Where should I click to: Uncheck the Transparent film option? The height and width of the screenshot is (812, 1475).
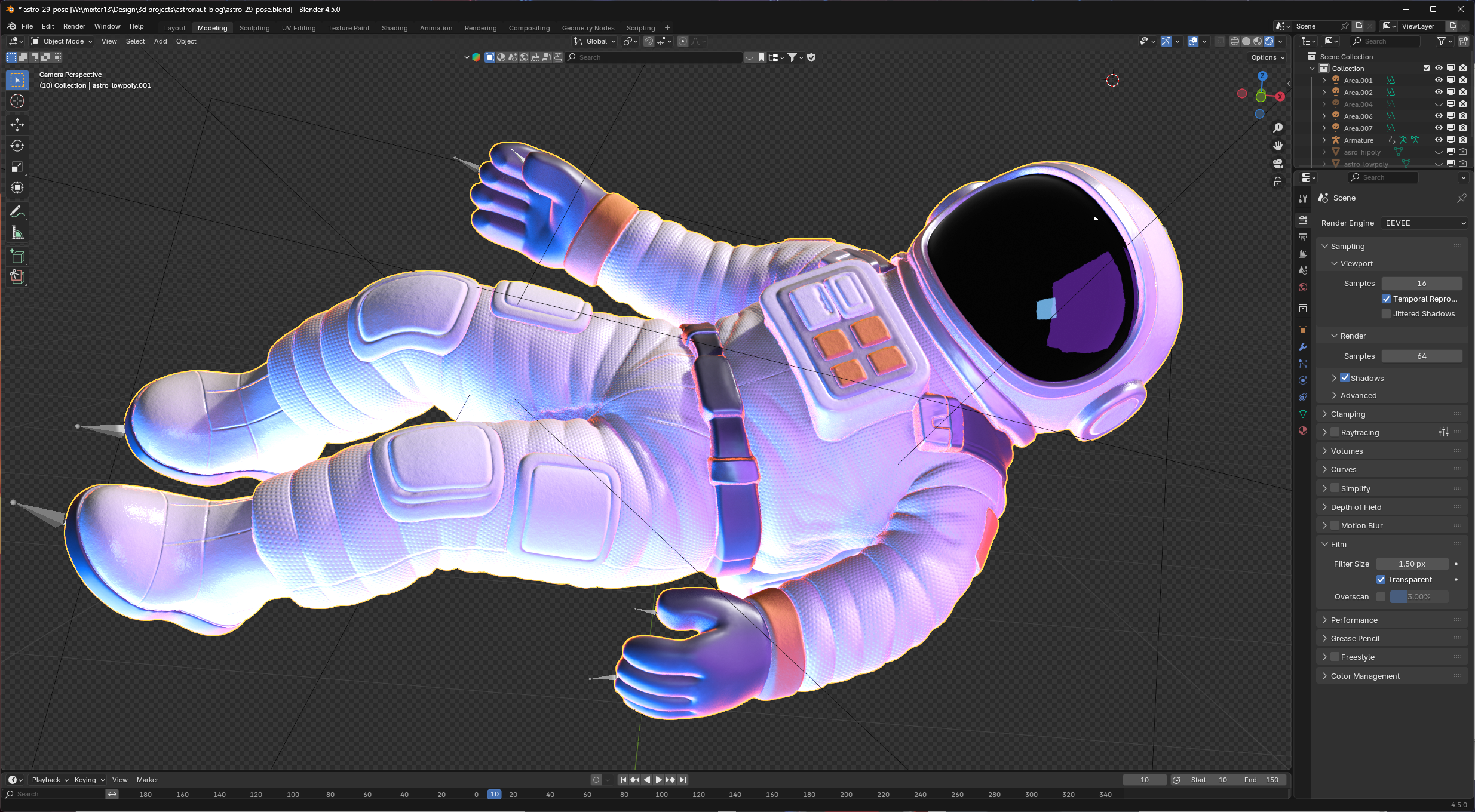click(1381, 580)
